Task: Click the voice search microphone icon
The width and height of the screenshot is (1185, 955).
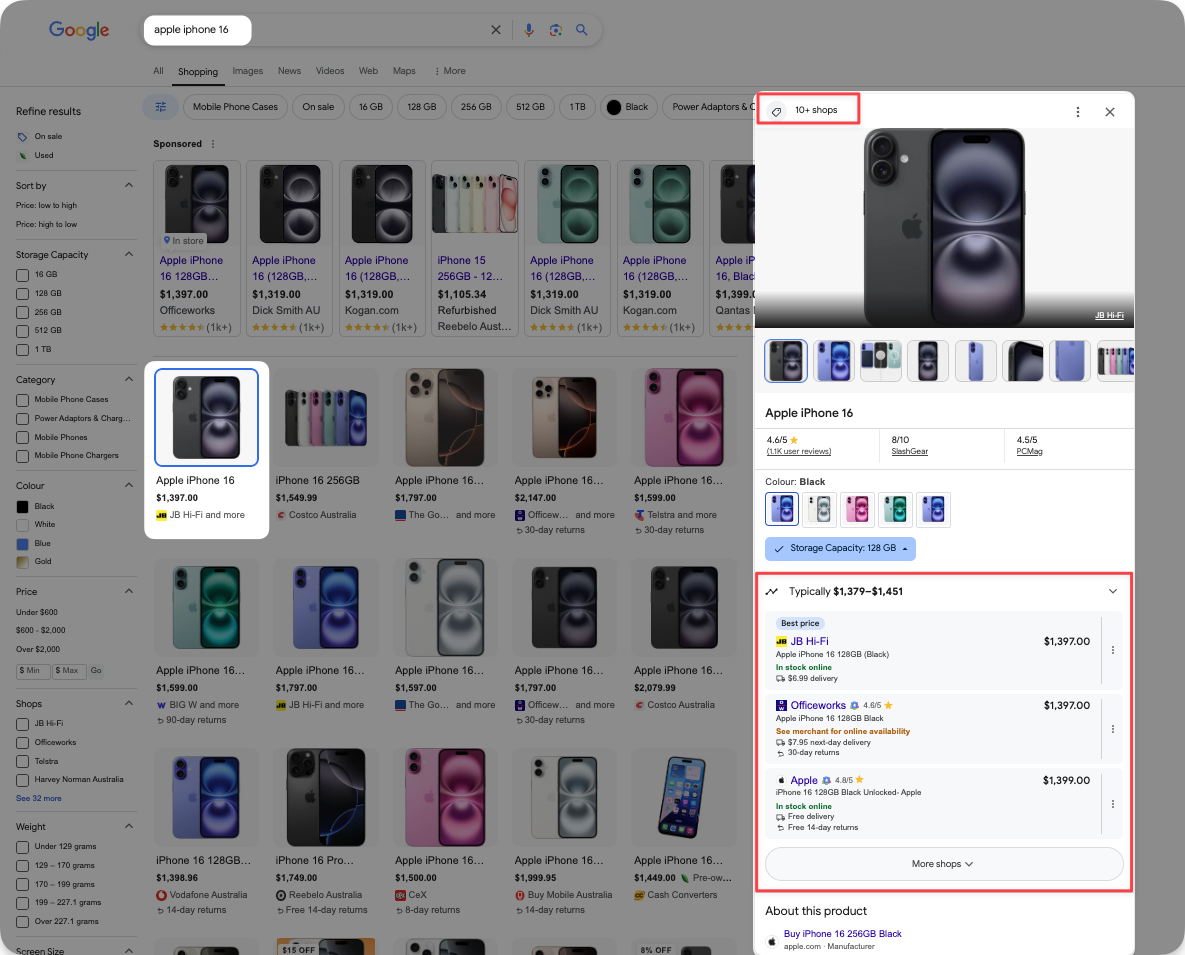Action: (529, 30)
